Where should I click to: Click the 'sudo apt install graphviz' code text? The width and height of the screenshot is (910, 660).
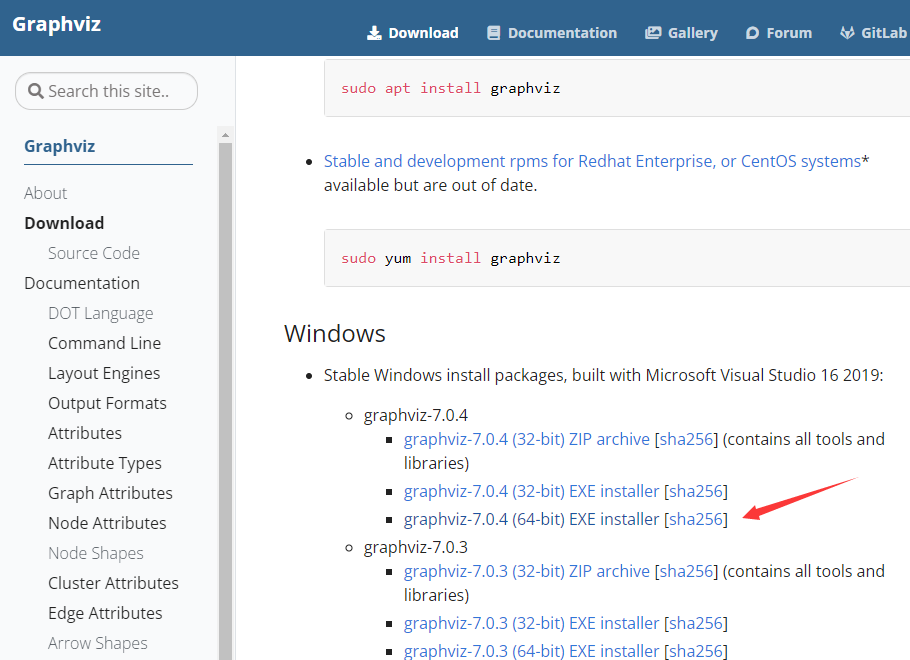tap(450, 88)
